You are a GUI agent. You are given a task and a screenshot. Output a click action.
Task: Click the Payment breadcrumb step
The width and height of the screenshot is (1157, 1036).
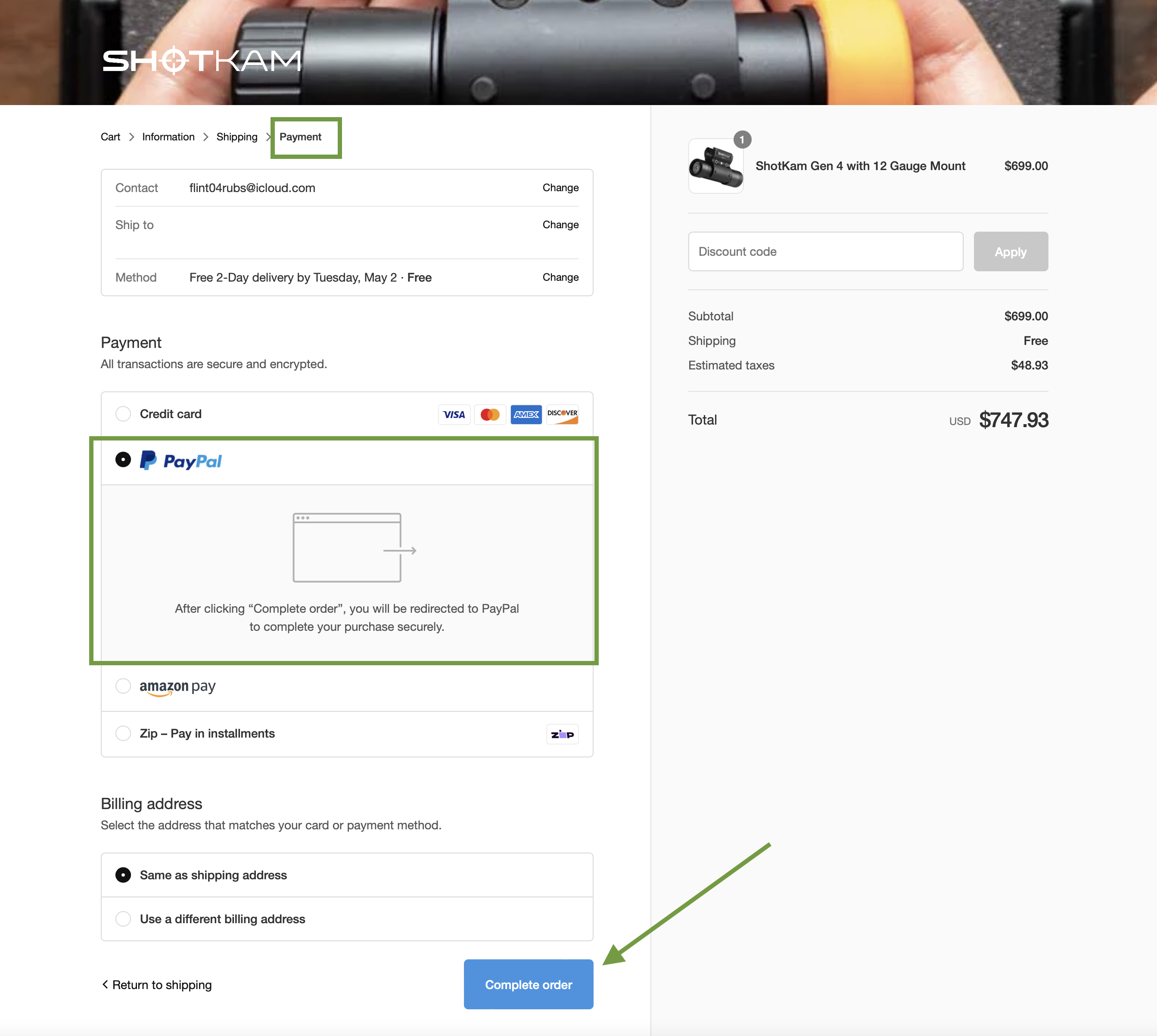[x=300, y=136]
